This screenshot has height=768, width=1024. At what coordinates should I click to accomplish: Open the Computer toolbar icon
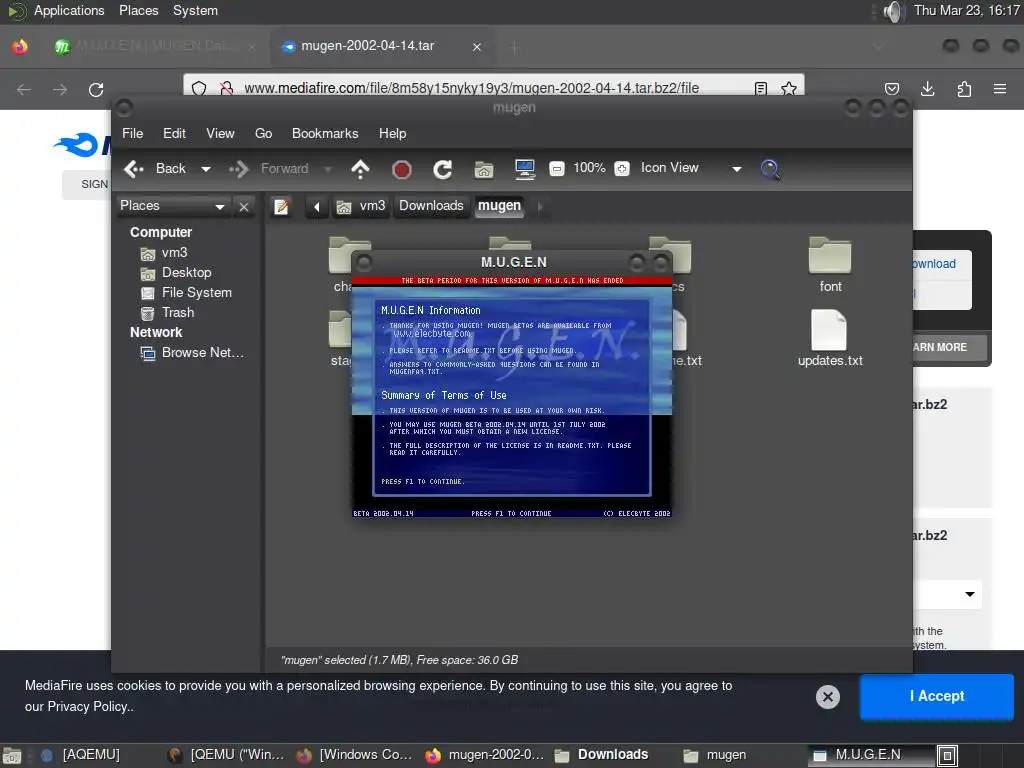tap(524, 169)
